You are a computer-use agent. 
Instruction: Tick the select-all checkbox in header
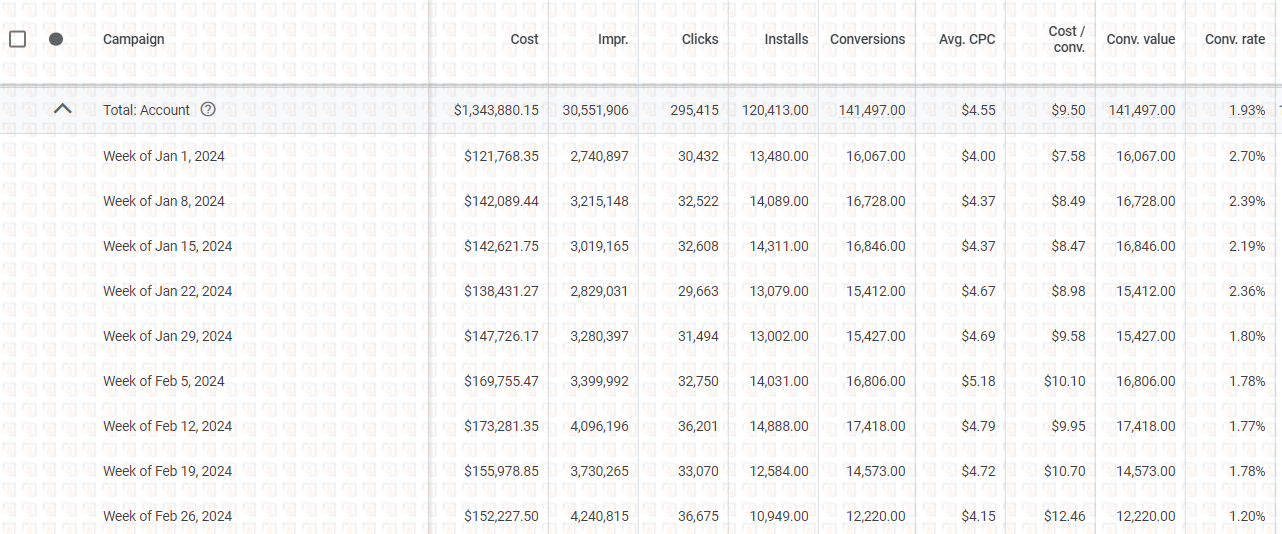coord(17,39)
